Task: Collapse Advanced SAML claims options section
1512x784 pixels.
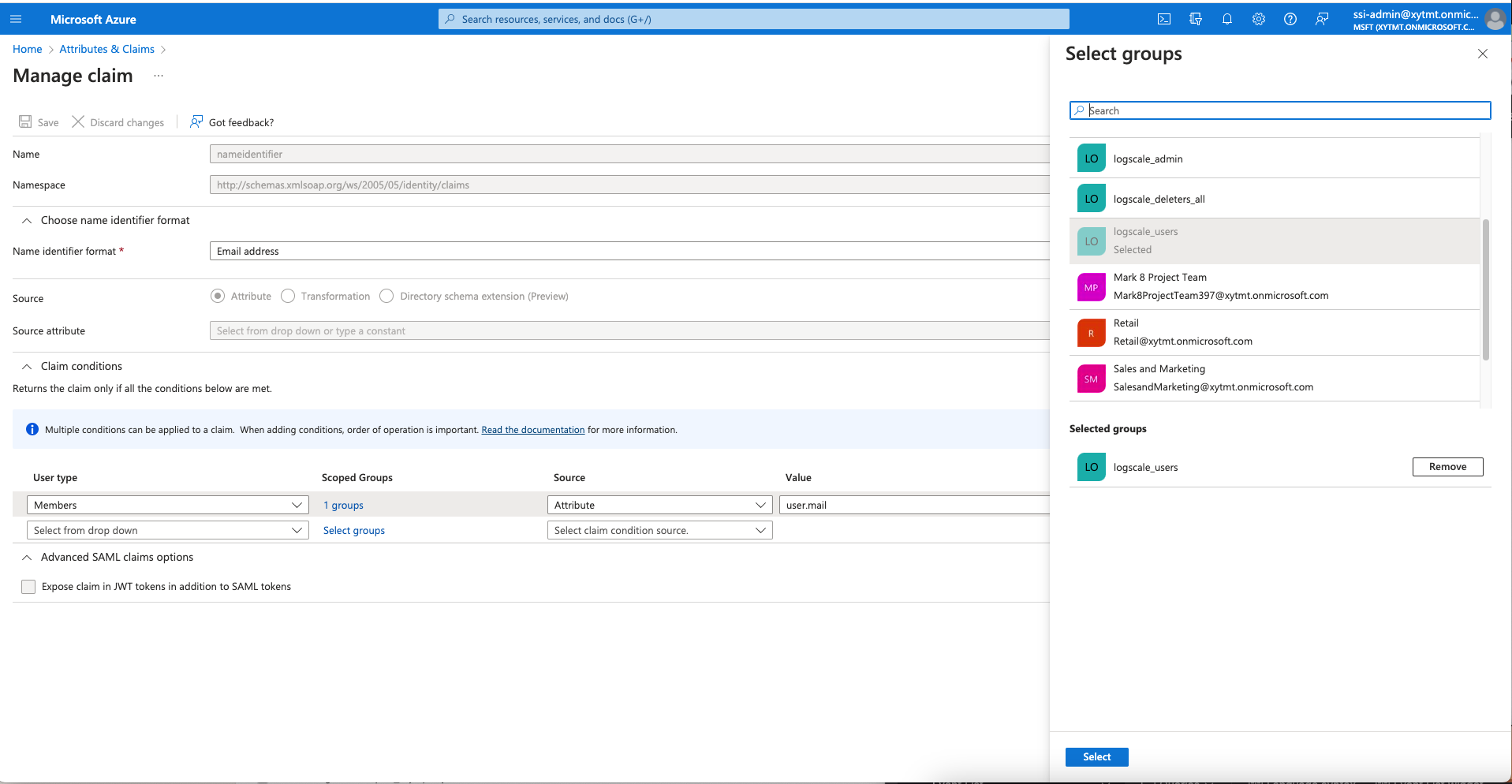Action: coord(27,557)
